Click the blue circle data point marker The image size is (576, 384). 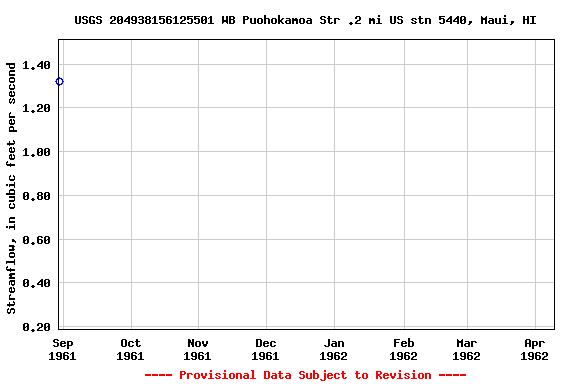click(60, 82)
